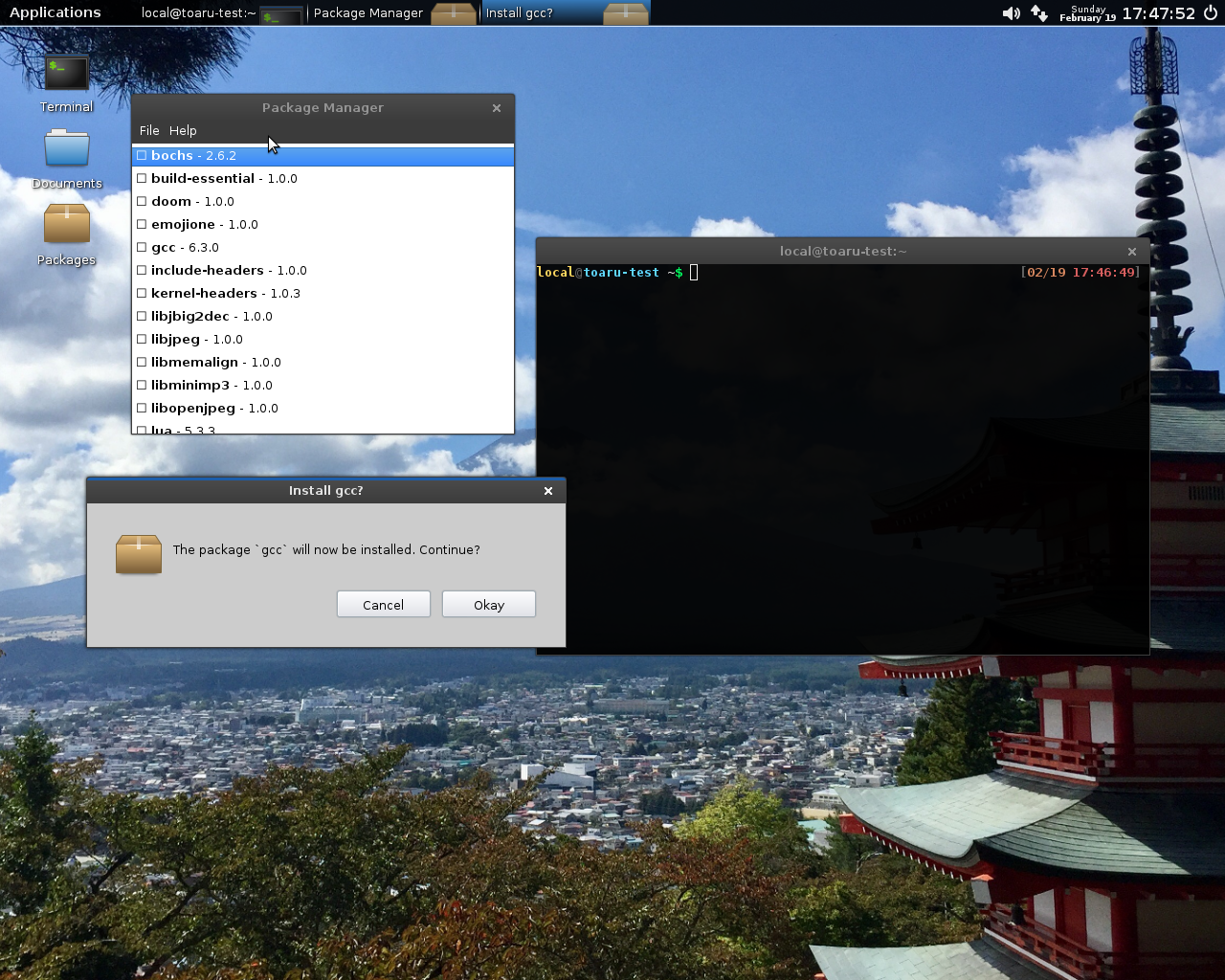Viewport: 1225px width, 980px height.
Task: Open the File menu in Package Manager
Action: [149, 131]
